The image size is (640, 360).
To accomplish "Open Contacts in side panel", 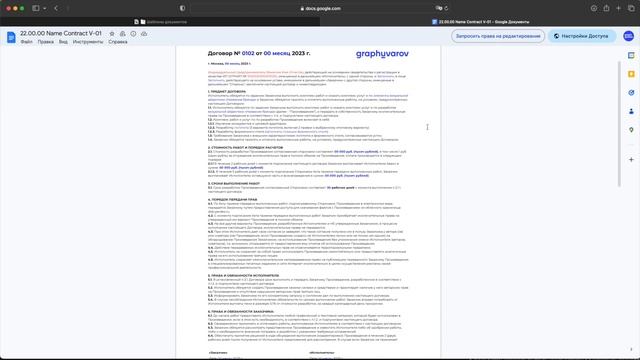I will [x=631, y=111].
